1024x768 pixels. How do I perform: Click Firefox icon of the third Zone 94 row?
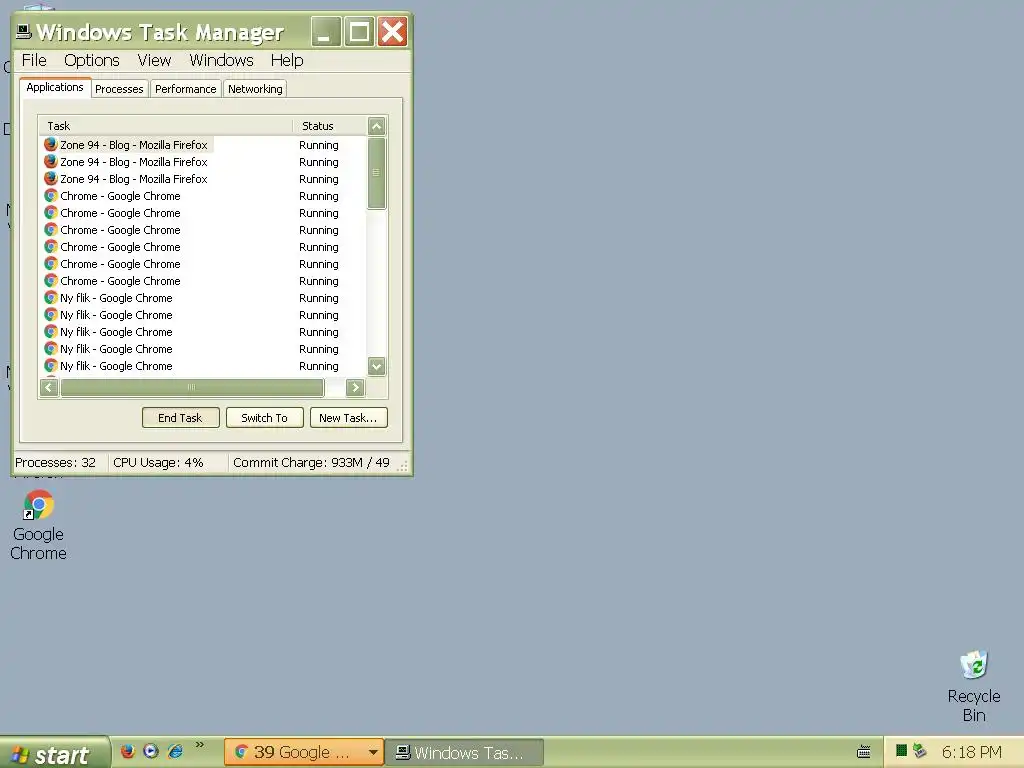tap(50, 178)
